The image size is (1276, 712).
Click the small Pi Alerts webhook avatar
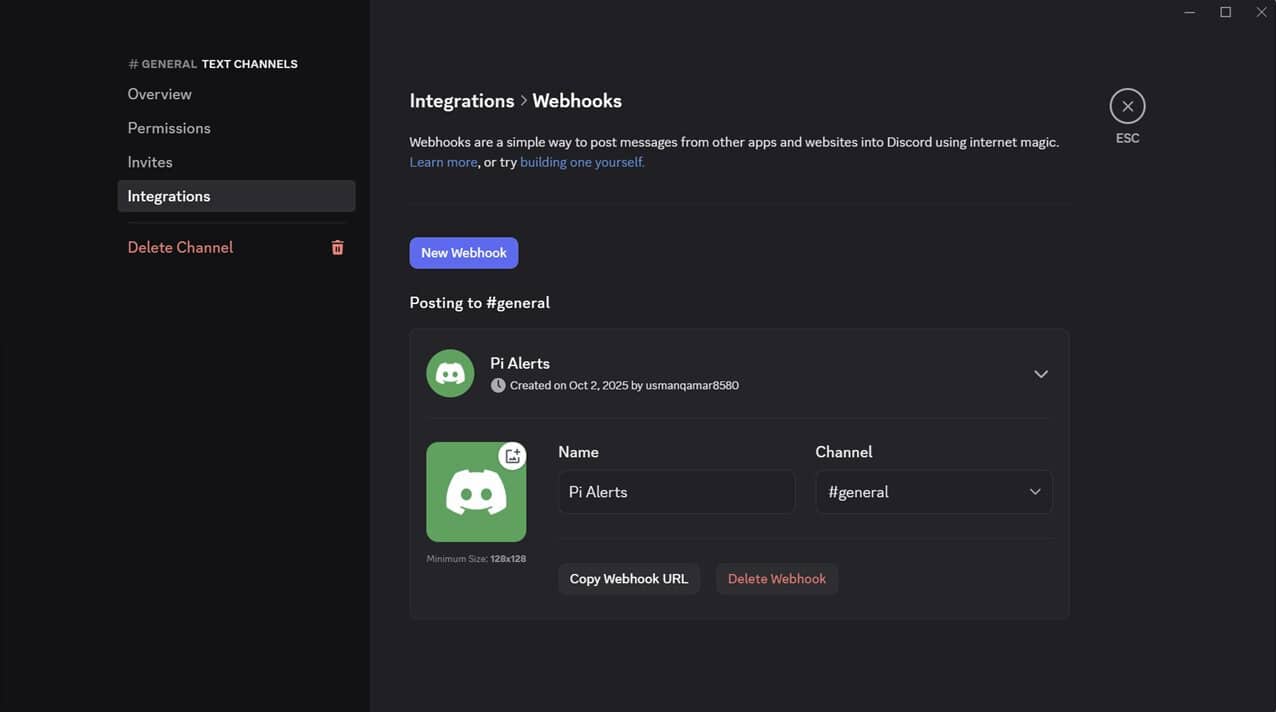[x=450, y=373]
